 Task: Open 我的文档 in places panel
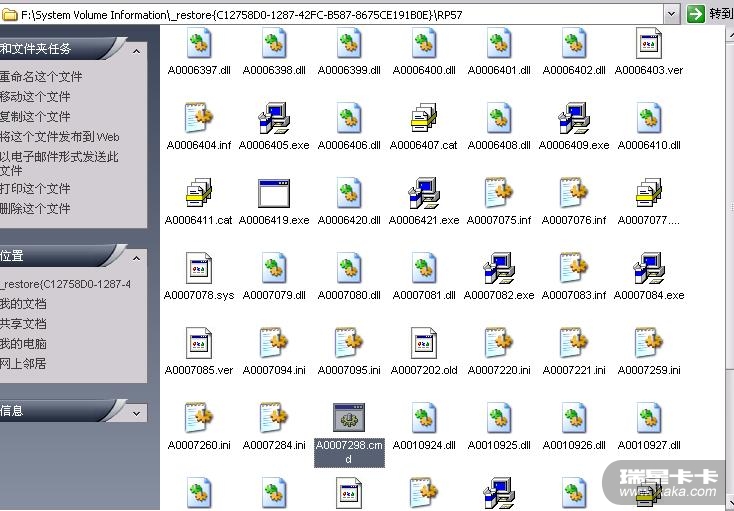click(23, 304)
